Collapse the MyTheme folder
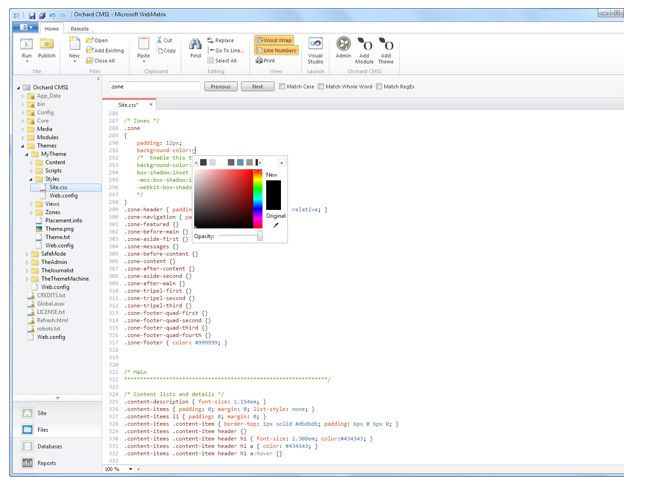This screenshot has width=646, height=486. click(27, 154)
